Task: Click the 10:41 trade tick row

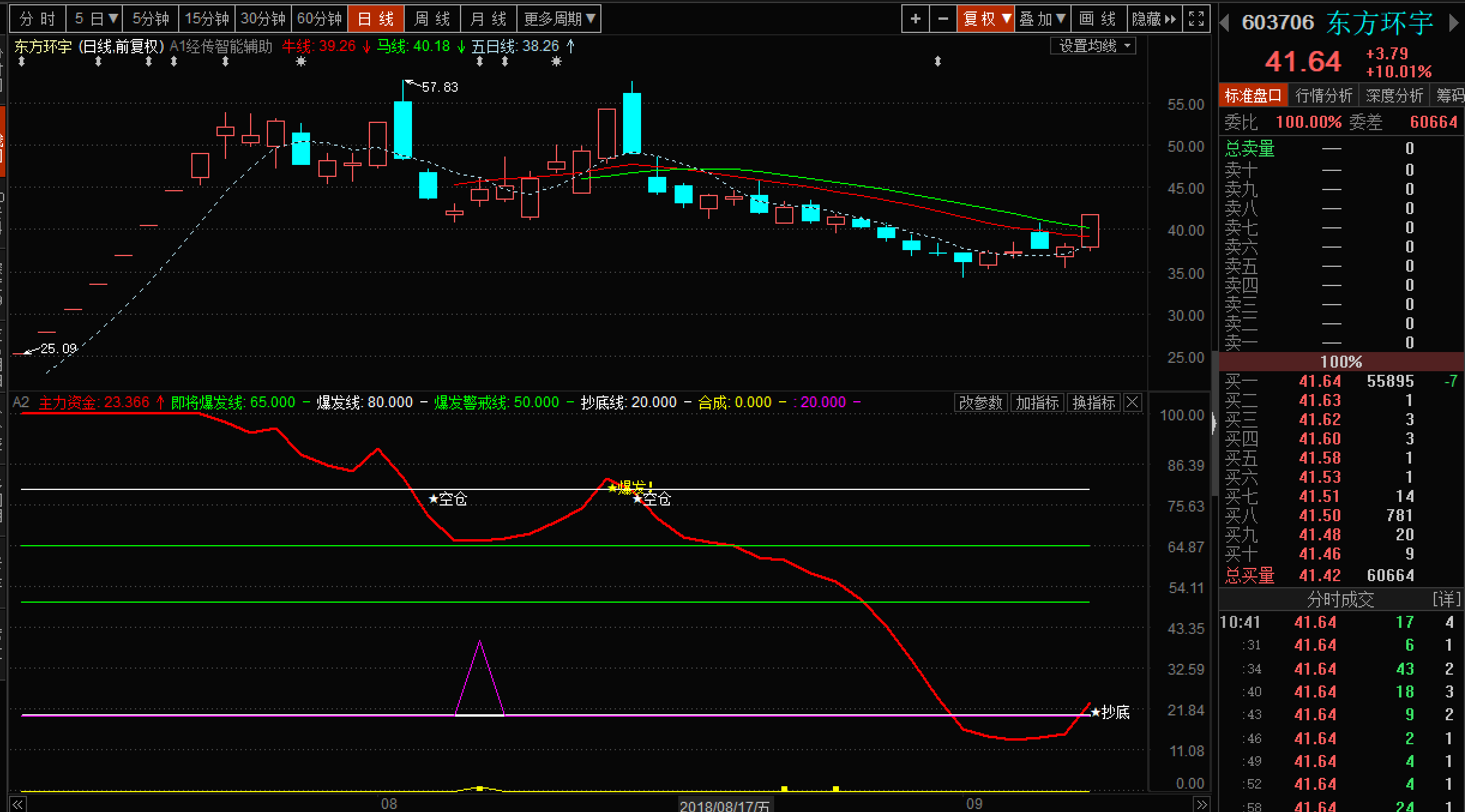Action: [1341, 622]
